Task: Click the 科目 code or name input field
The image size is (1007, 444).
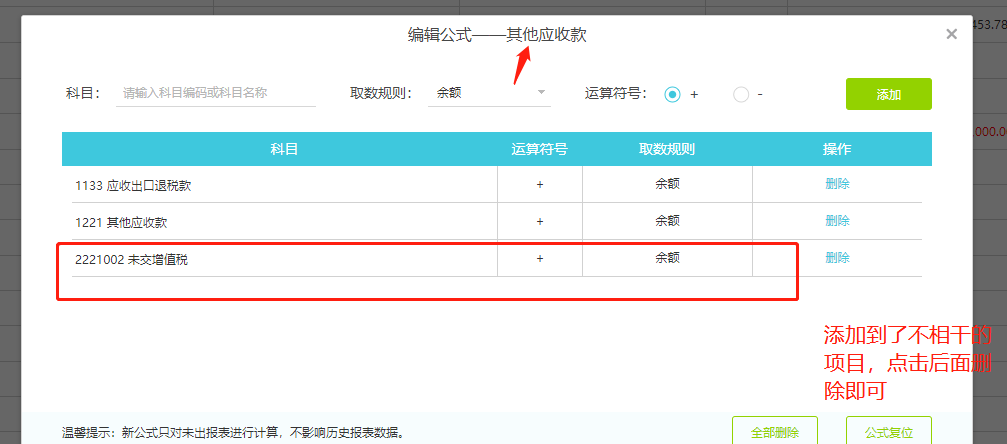Action: click(216, 93)
